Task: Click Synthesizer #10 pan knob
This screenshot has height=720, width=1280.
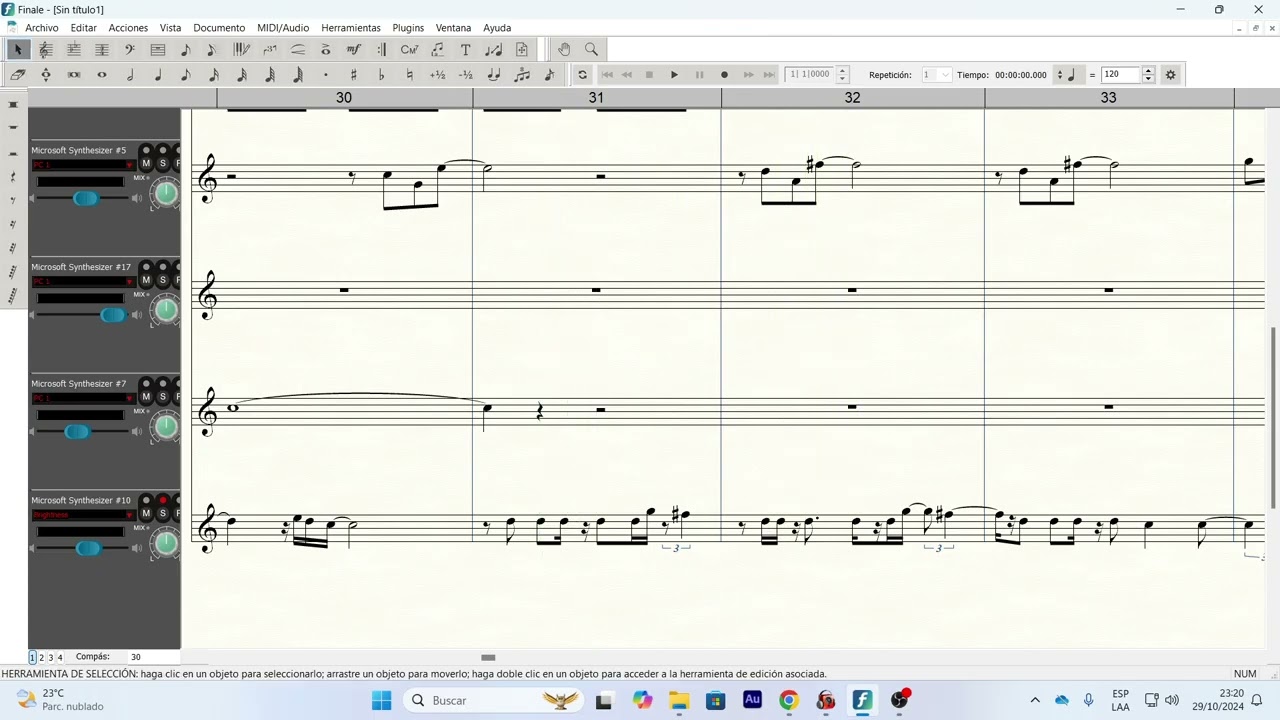Action: (165, 544)
